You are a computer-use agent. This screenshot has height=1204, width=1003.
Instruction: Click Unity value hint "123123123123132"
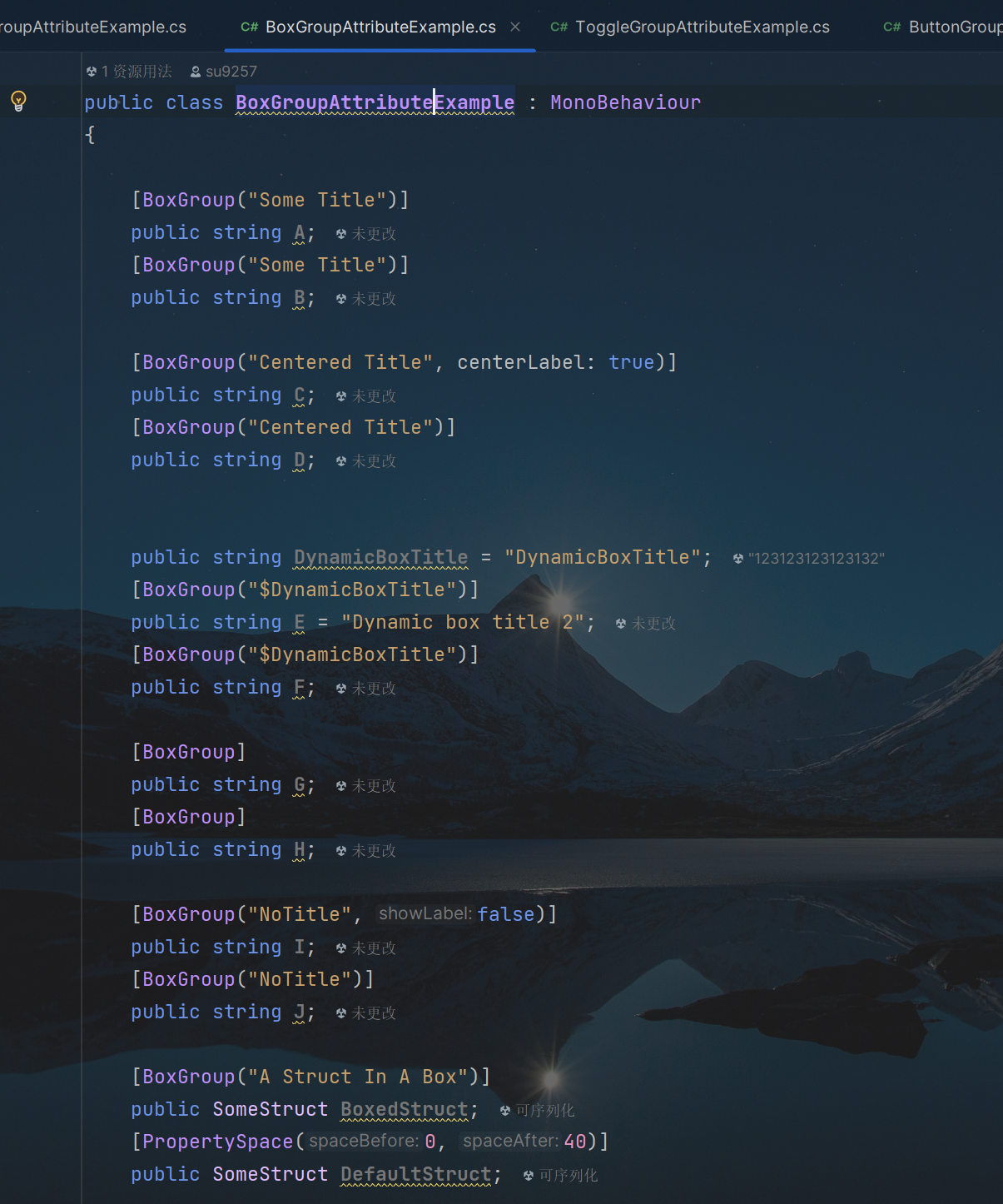tap(816, 559)
